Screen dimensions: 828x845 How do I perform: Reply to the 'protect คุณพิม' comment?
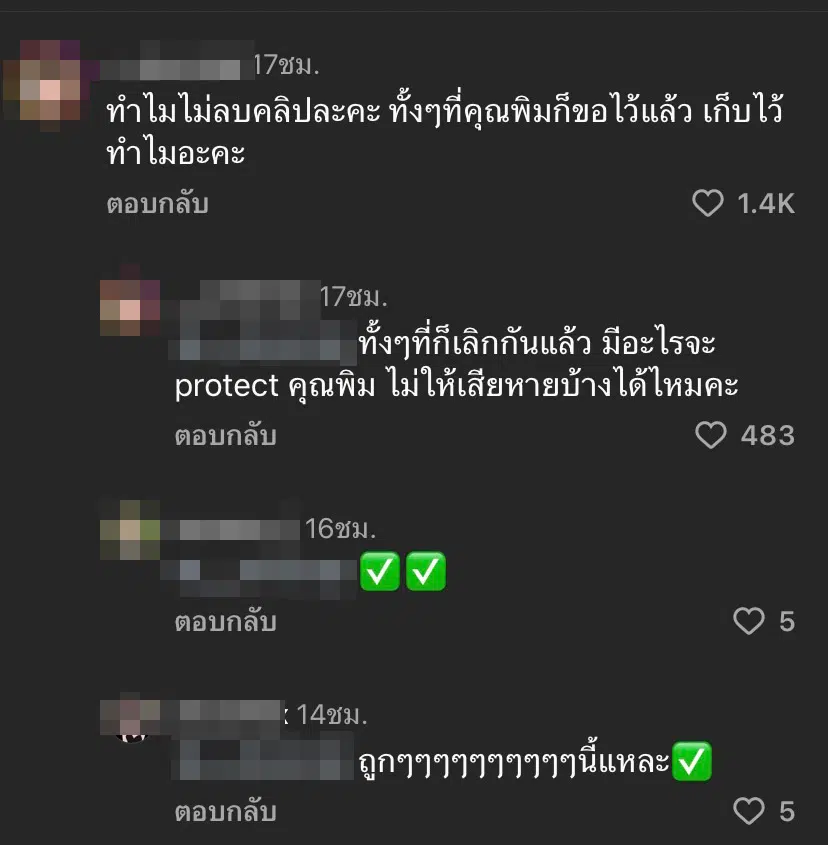point(225,436)
